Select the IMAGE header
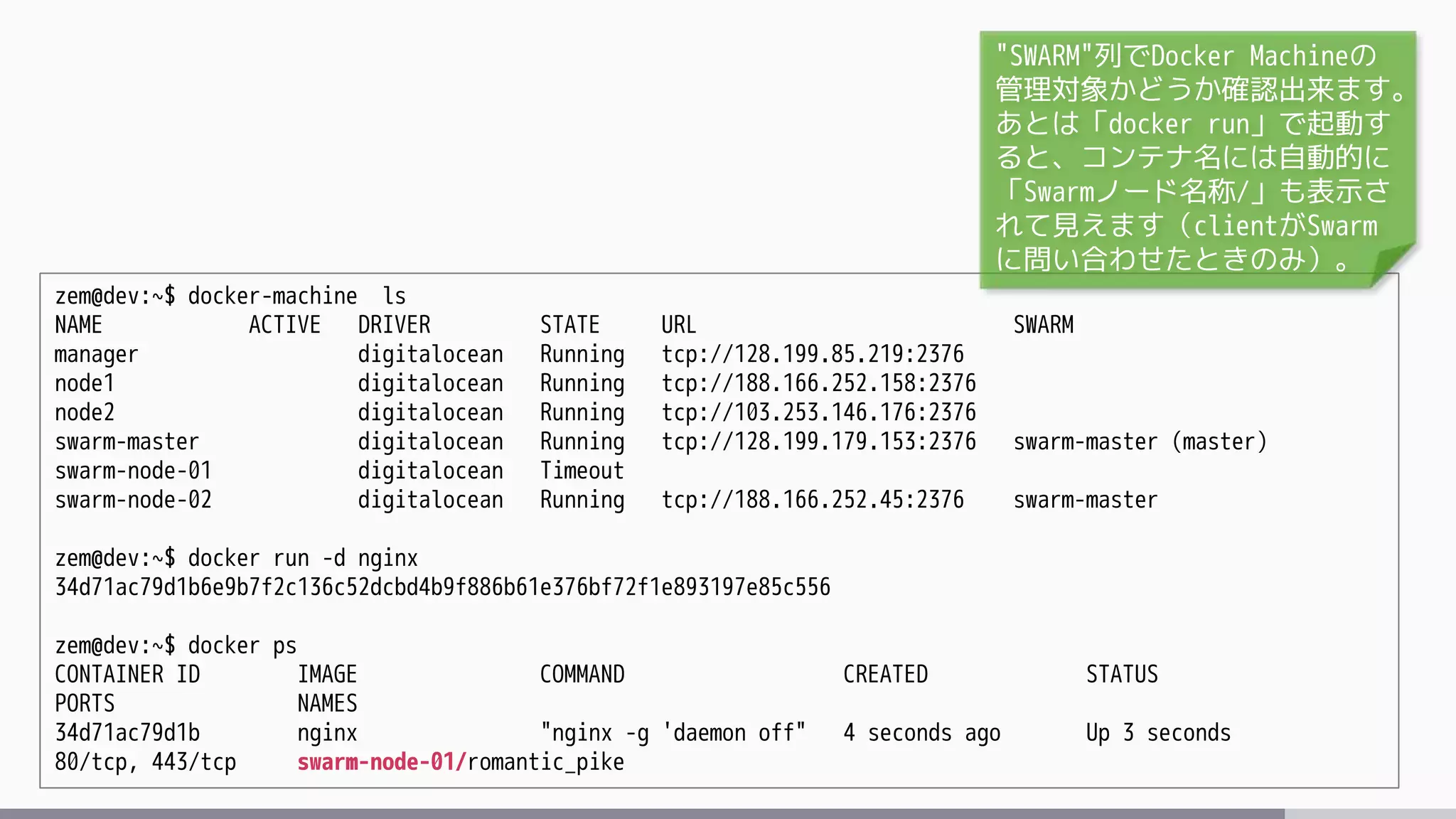This screenshot has height=819, width=1456. pyautogui.click(x=327, y=674)
